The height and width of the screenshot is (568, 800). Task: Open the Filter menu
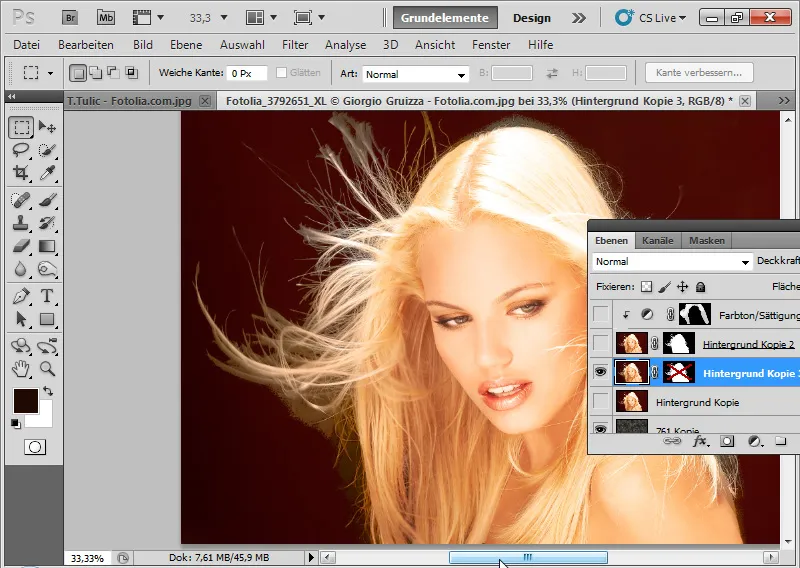click(x=295, y=45)
